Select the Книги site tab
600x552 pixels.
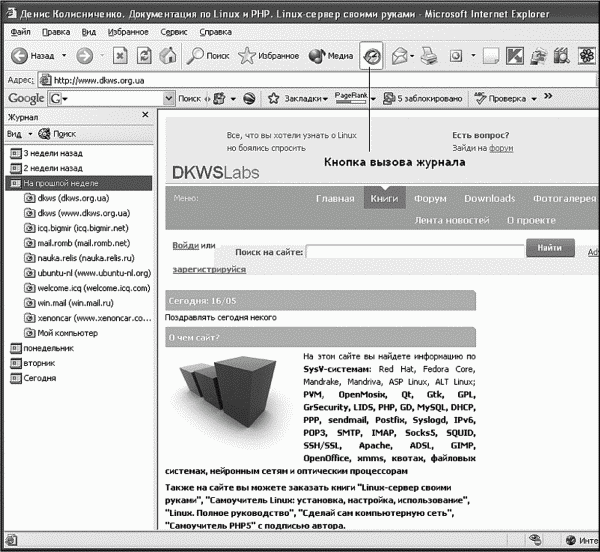(x=384, y=198)
